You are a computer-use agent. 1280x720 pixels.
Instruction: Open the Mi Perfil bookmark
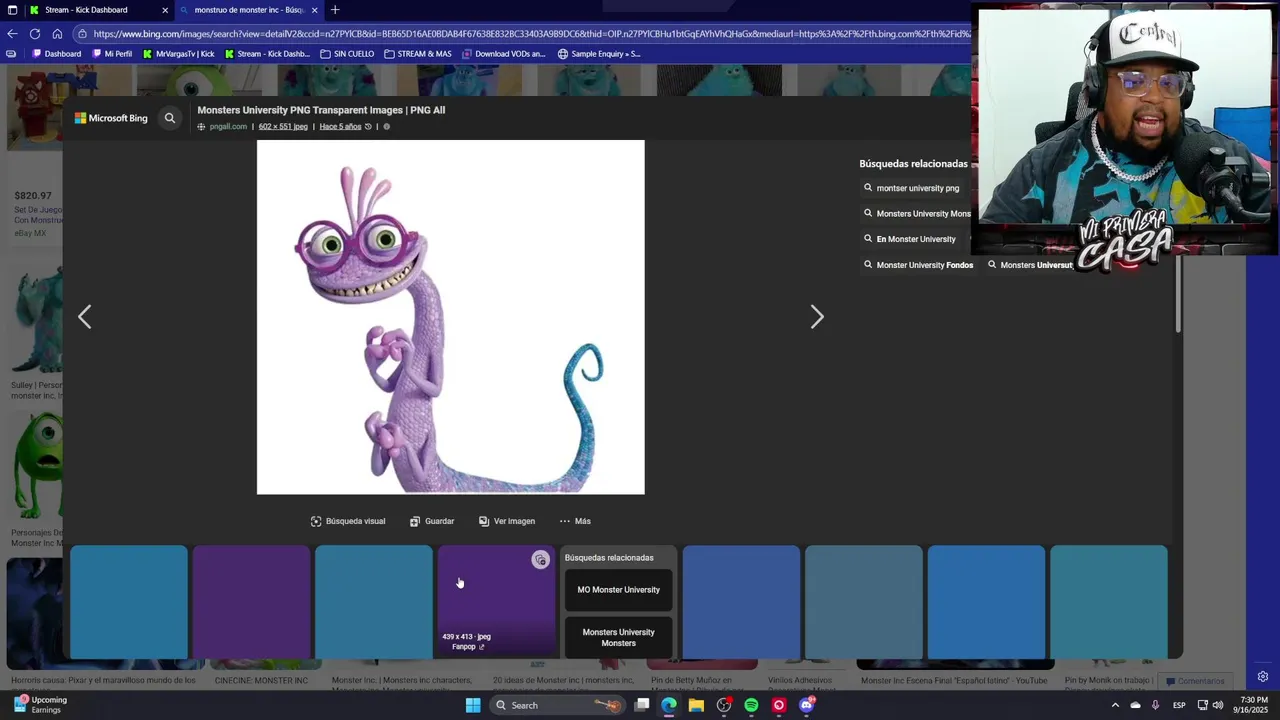click(x=112, y=54)
